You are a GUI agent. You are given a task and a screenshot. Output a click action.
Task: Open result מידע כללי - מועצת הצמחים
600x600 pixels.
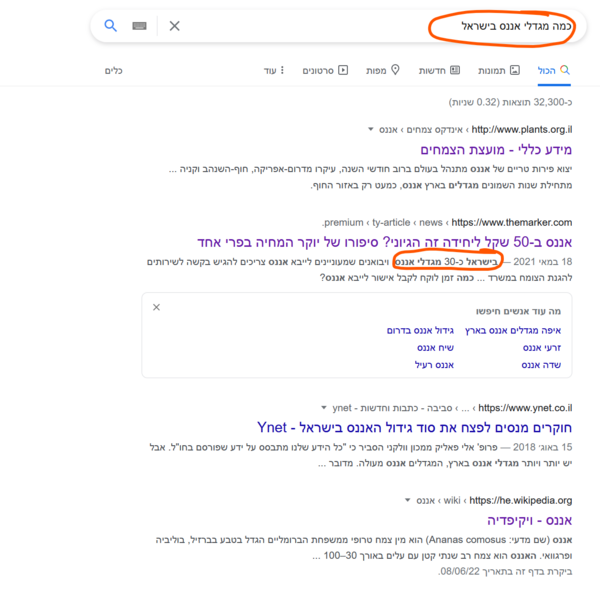[x=496, y=150]
